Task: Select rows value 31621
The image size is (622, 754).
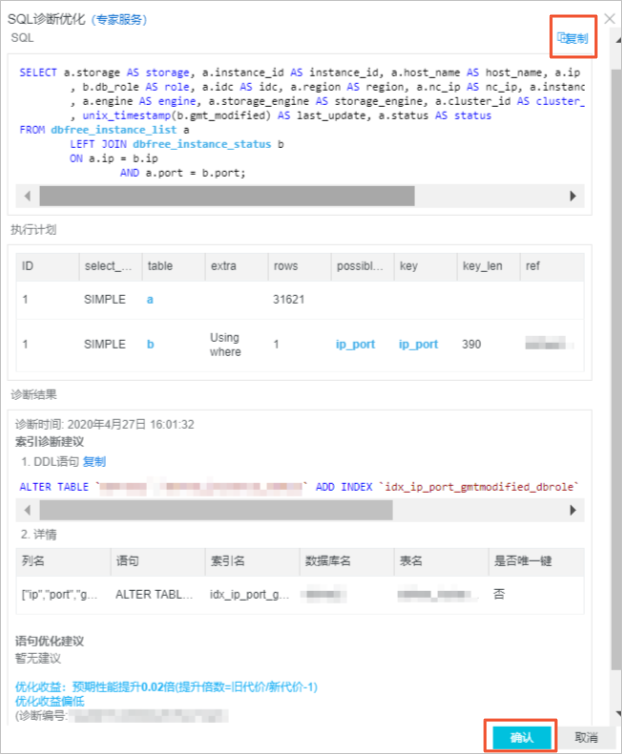Action: (289, 300)
